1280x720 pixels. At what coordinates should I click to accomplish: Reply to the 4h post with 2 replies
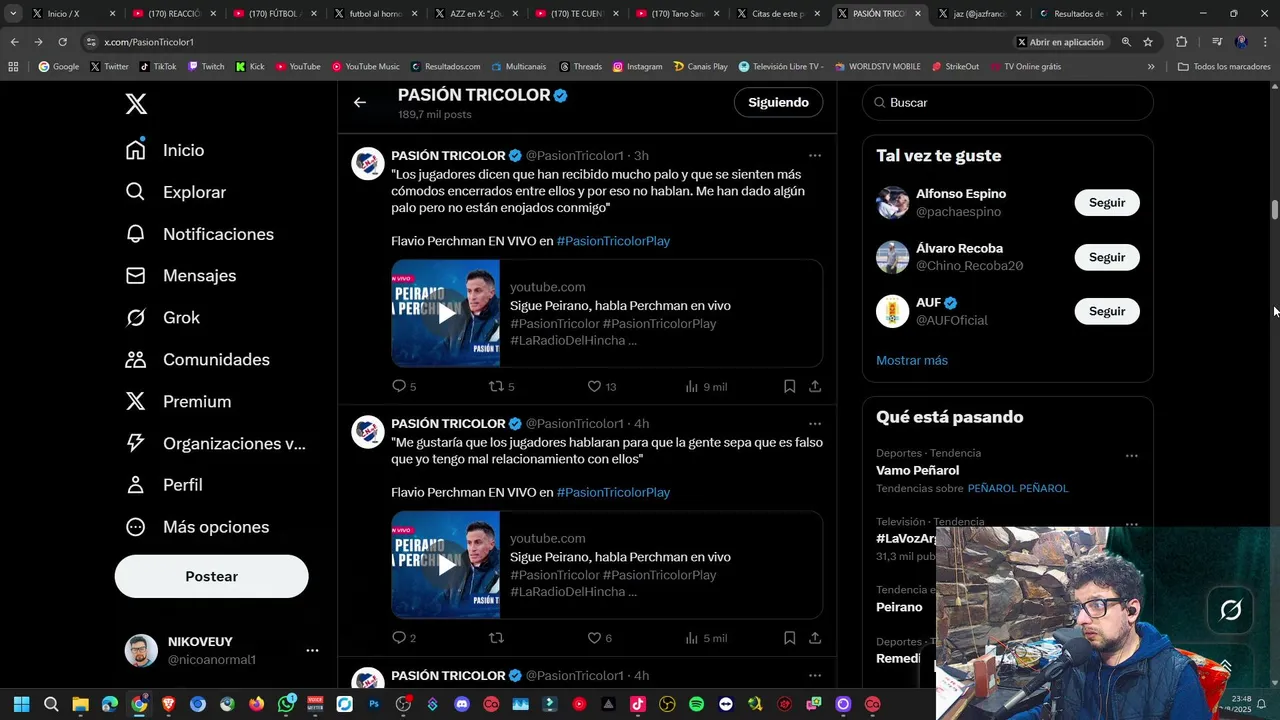coord(399,637)
